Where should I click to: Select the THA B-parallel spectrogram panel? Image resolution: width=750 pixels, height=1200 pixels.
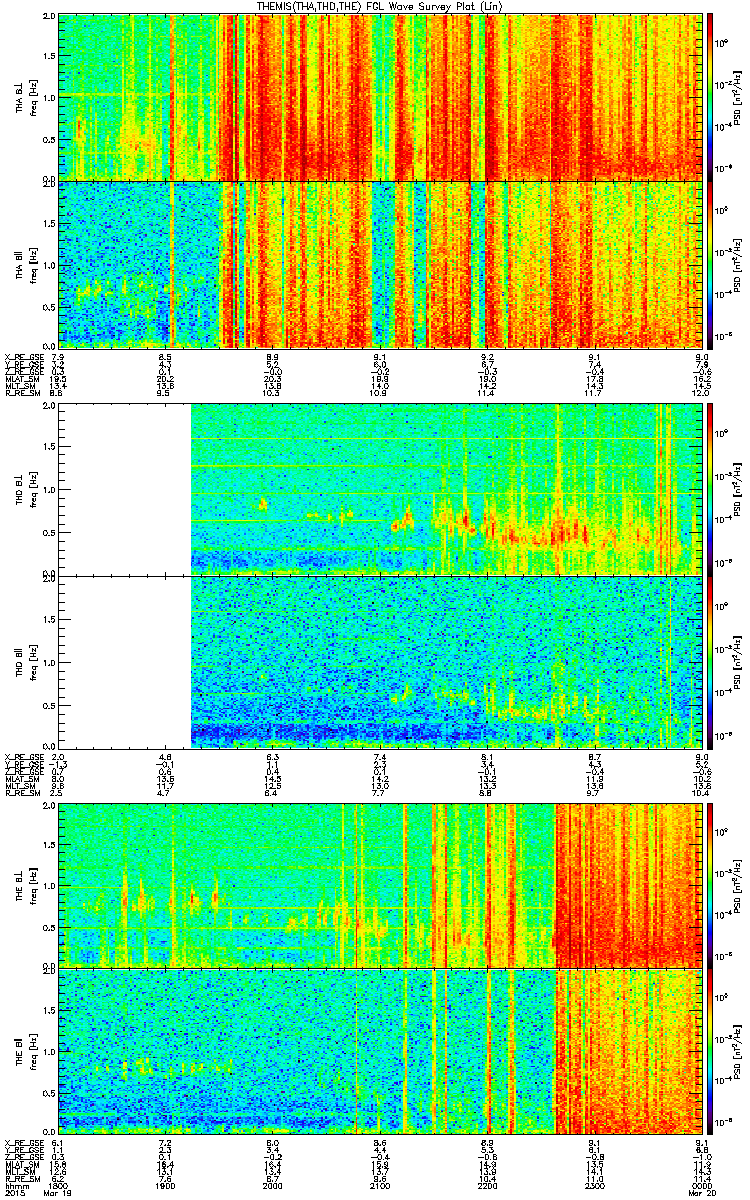[x=379, y=263]
